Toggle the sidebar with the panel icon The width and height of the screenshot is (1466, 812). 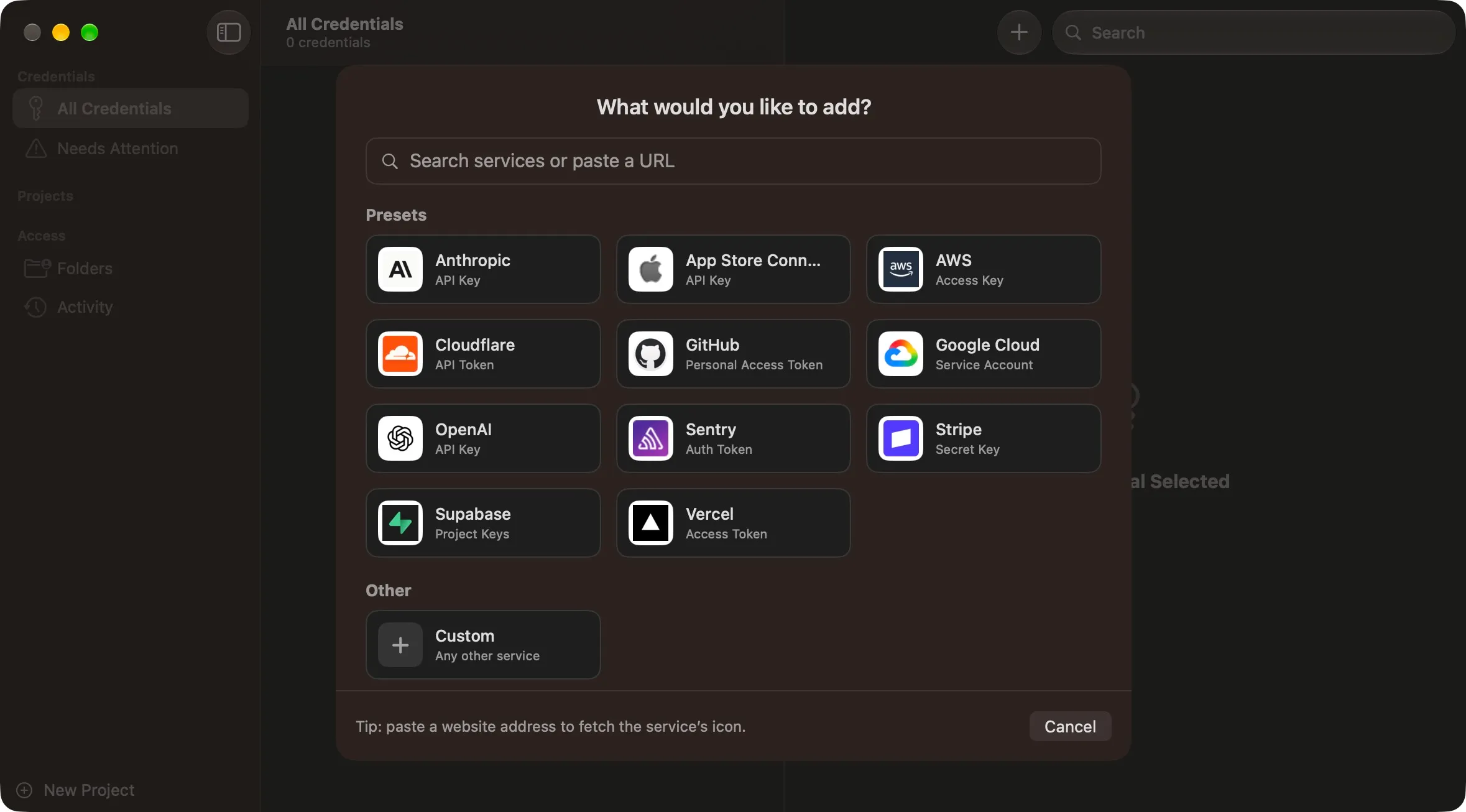pyautogui.click(x=229, y=32)
